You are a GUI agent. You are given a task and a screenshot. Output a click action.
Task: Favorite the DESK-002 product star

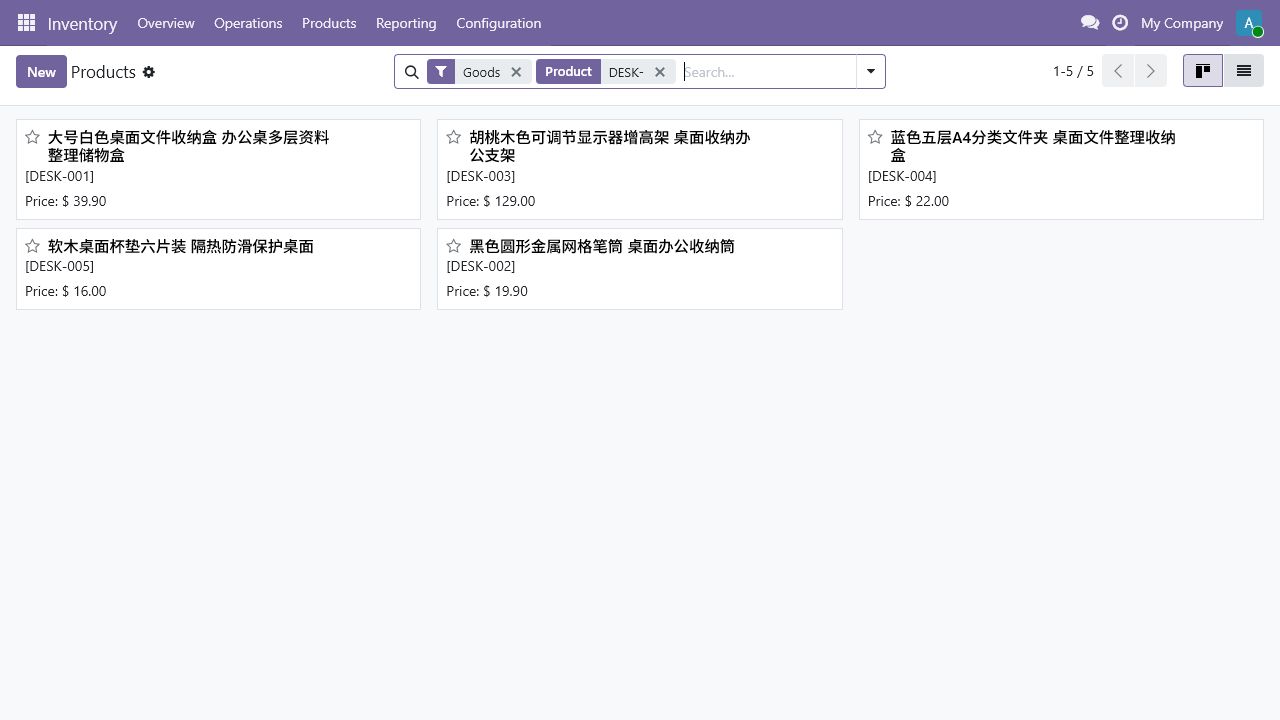click(x=453, y=246)
